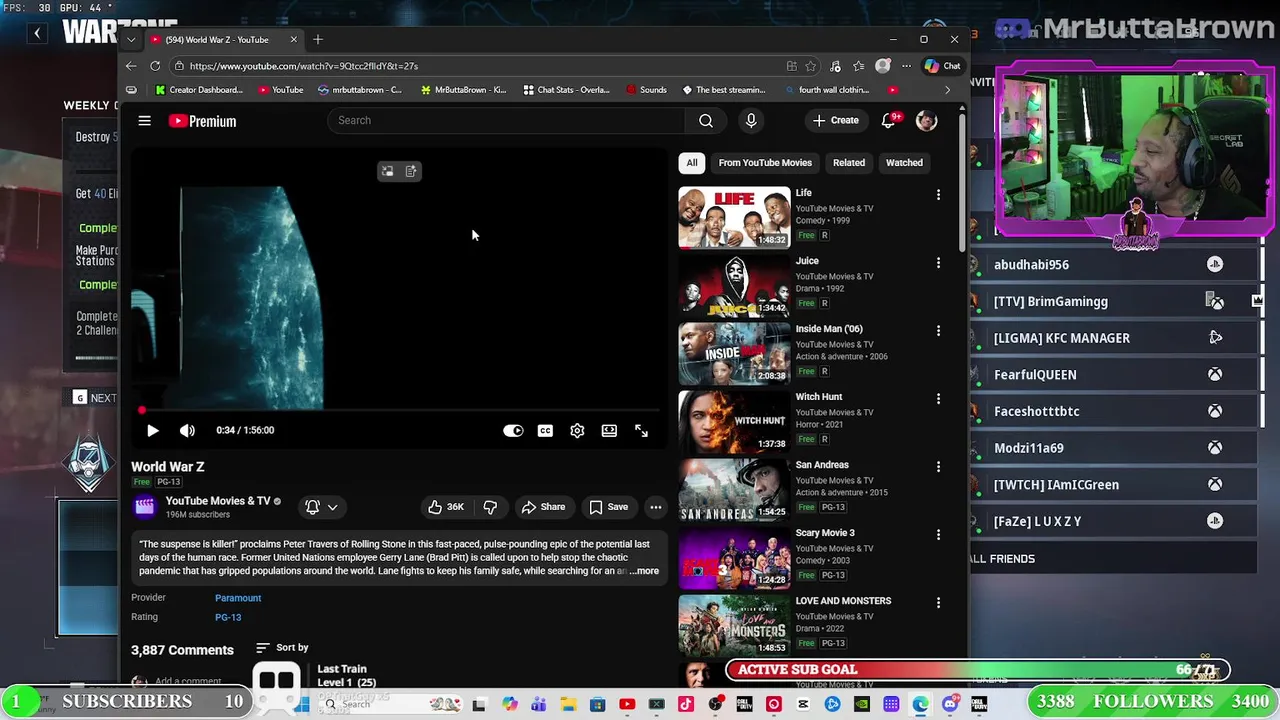Save video to playlist

coord(608,507)
